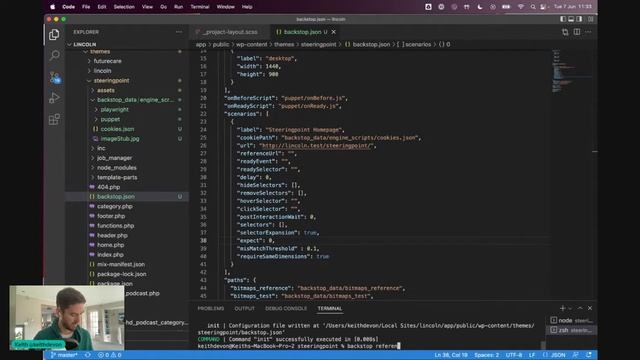
Task: Select the zsh terminal instance
Action: [x=571, y=330]
